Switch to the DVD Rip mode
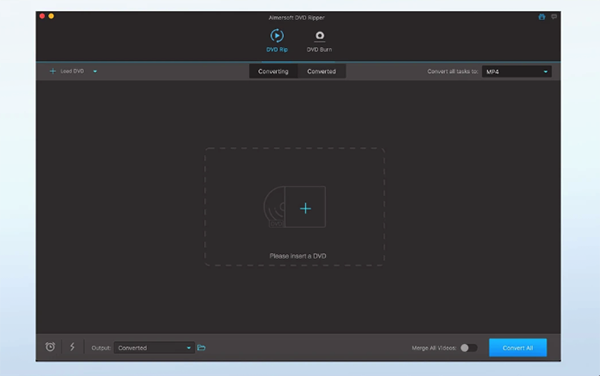600x376 pixels. coord(277,41)
